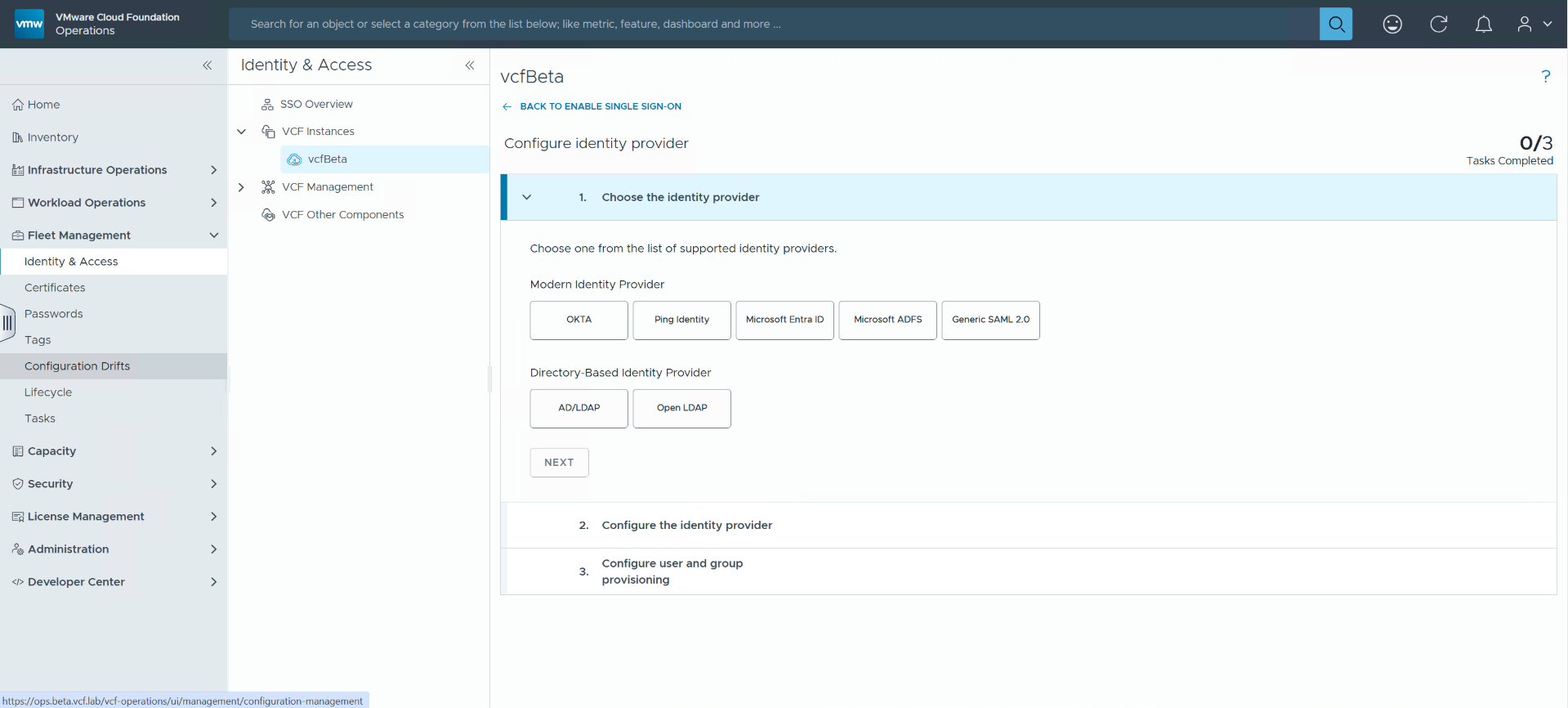The height and width of the screenshot is (708, 1568).
Task: Open Identity & Access menu item
Action: coord(114,262)
